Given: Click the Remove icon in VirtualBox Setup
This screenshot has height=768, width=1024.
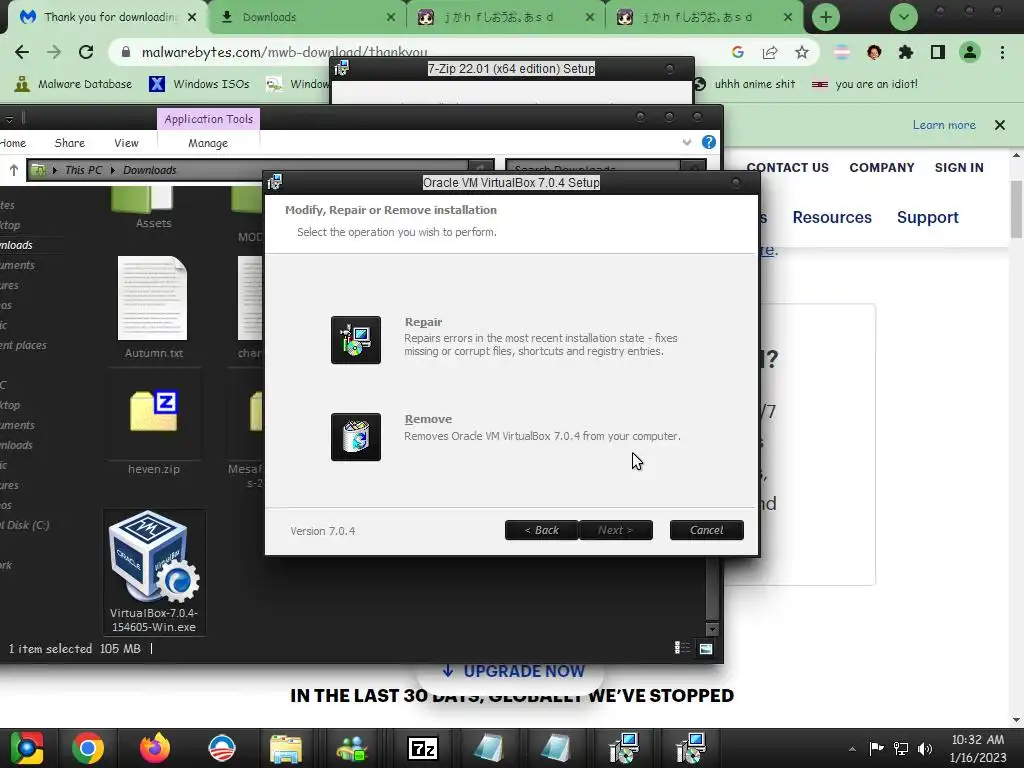Looking at the screenshot, I should pyautogui.click(x=355, y=437).
